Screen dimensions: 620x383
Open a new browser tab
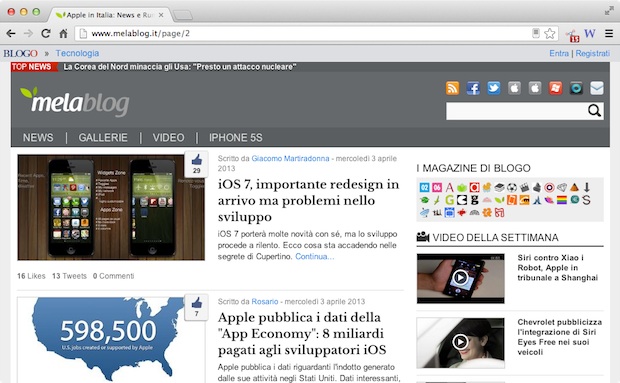(x=183, y=15)
